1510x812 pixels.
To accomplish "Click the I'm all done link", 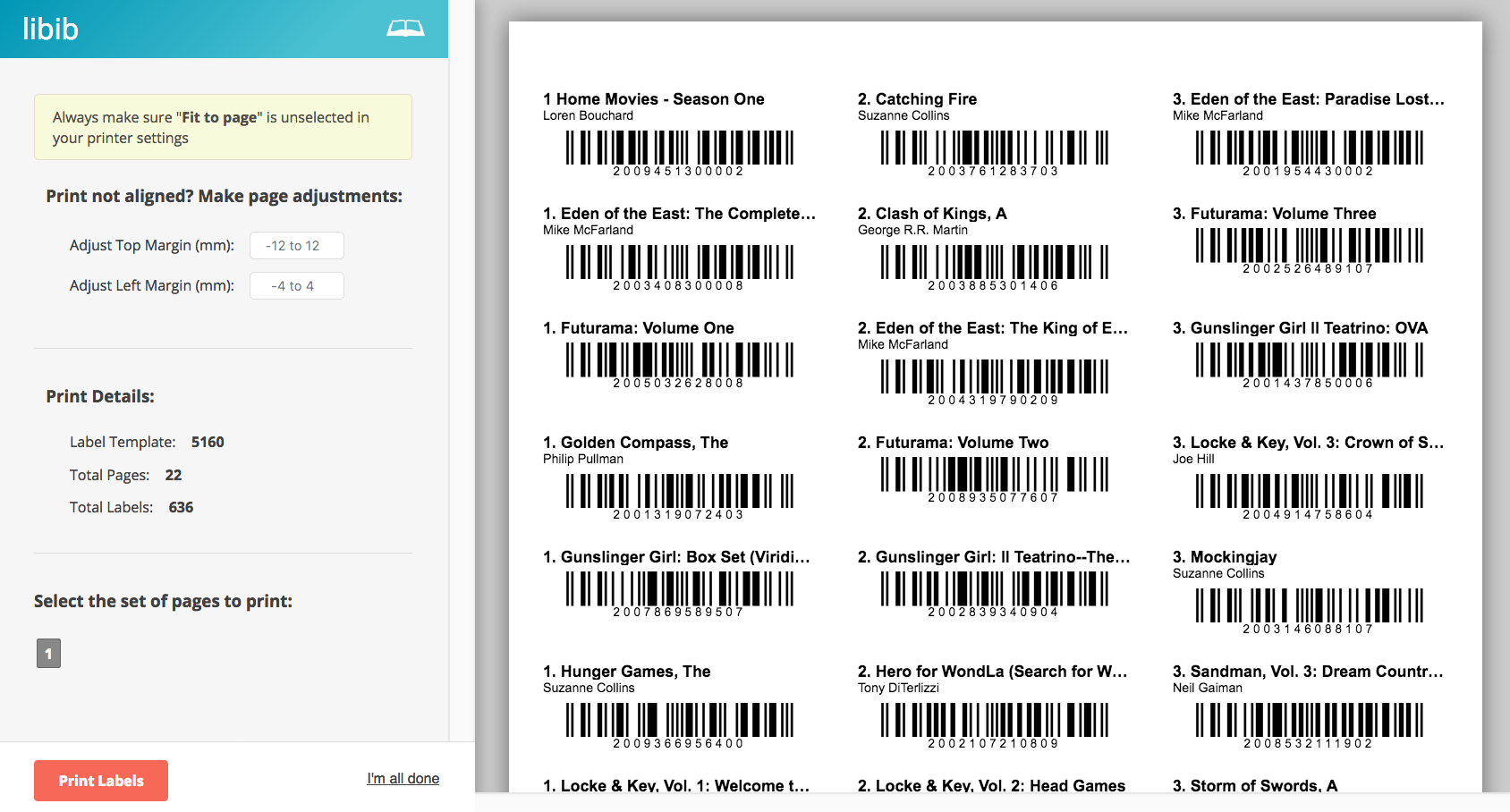I will 403,778.
